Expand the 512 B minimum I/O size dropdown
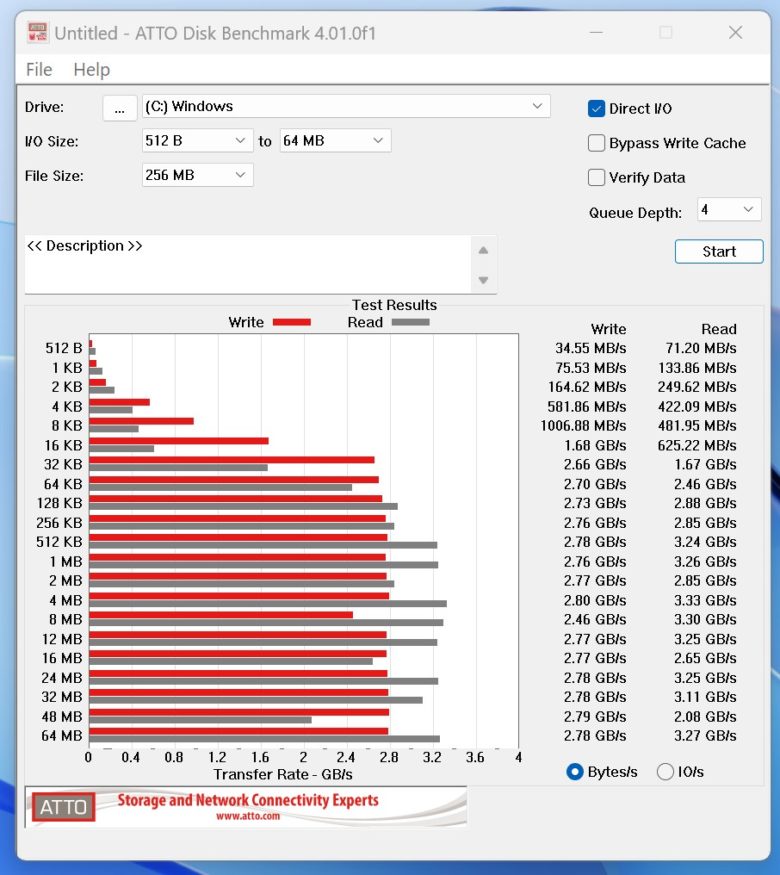This screenshot has height=875, width=780. click(196, 141)
